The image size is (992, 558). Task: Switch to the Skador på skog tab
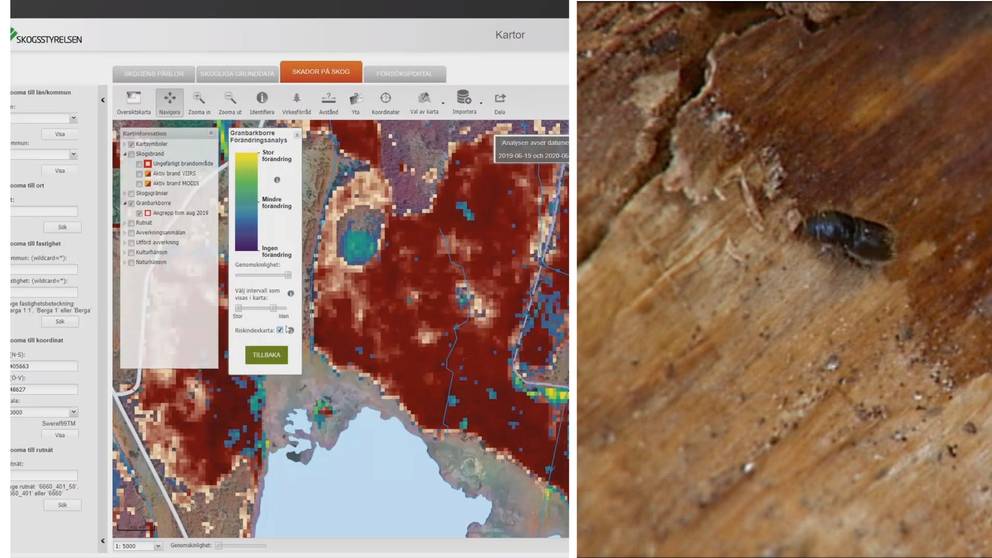320,73
